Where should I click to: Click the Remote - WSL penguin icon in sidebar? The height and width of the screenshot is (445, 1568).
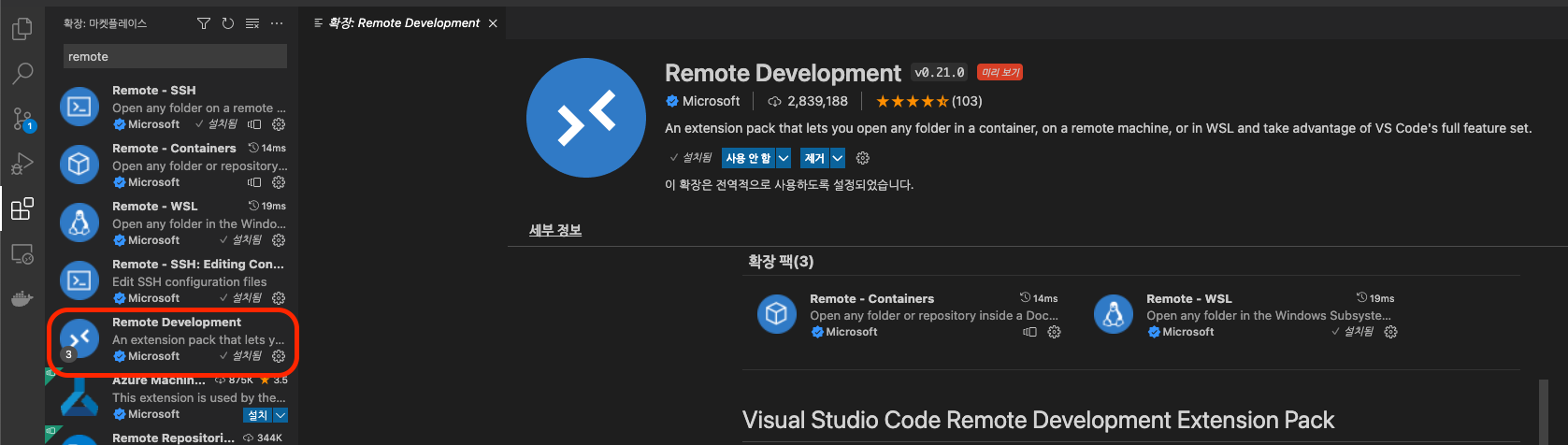tap(79, 222)
